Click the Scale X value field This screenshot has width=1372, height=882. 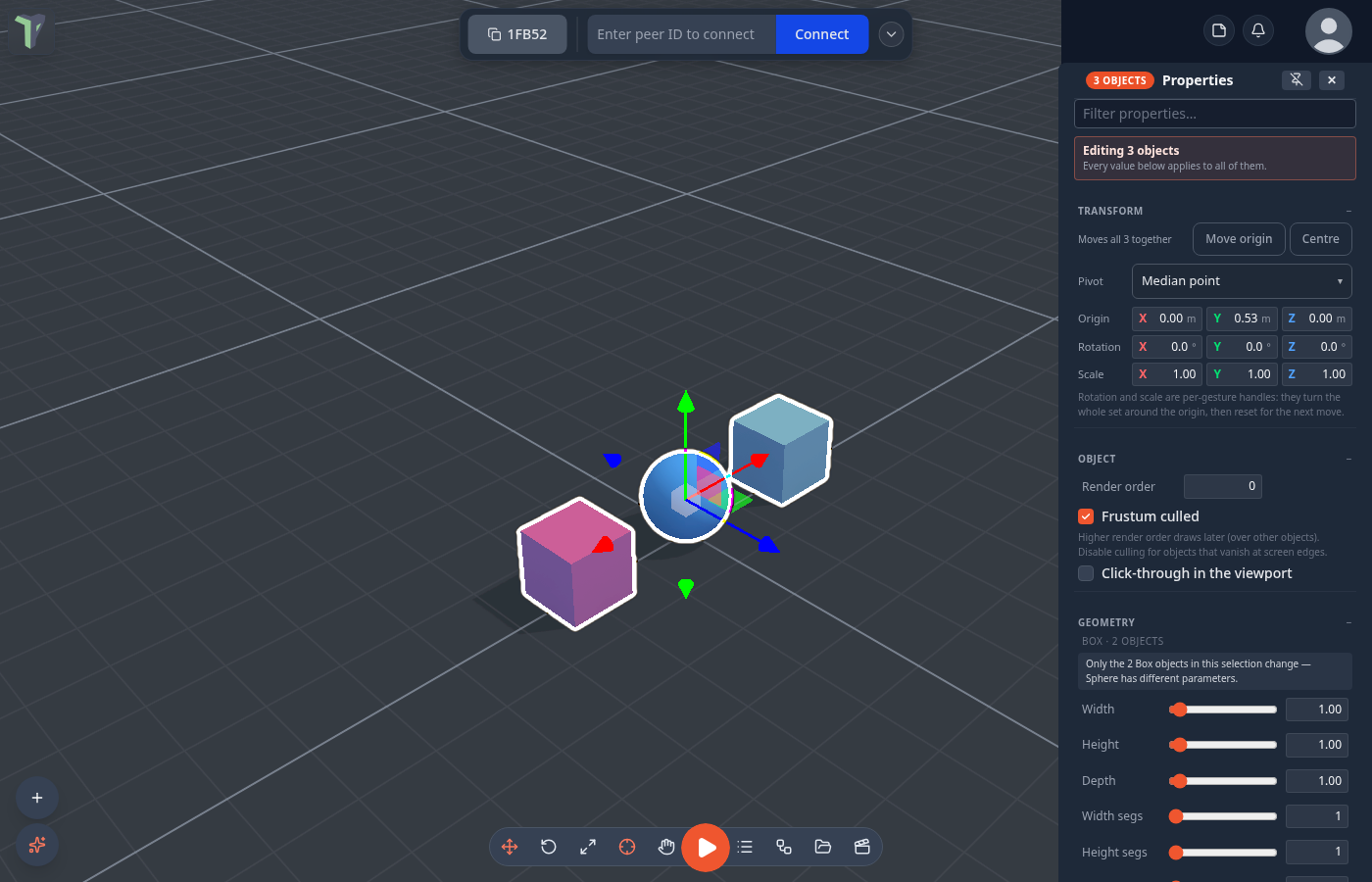tap(1167, 374)
